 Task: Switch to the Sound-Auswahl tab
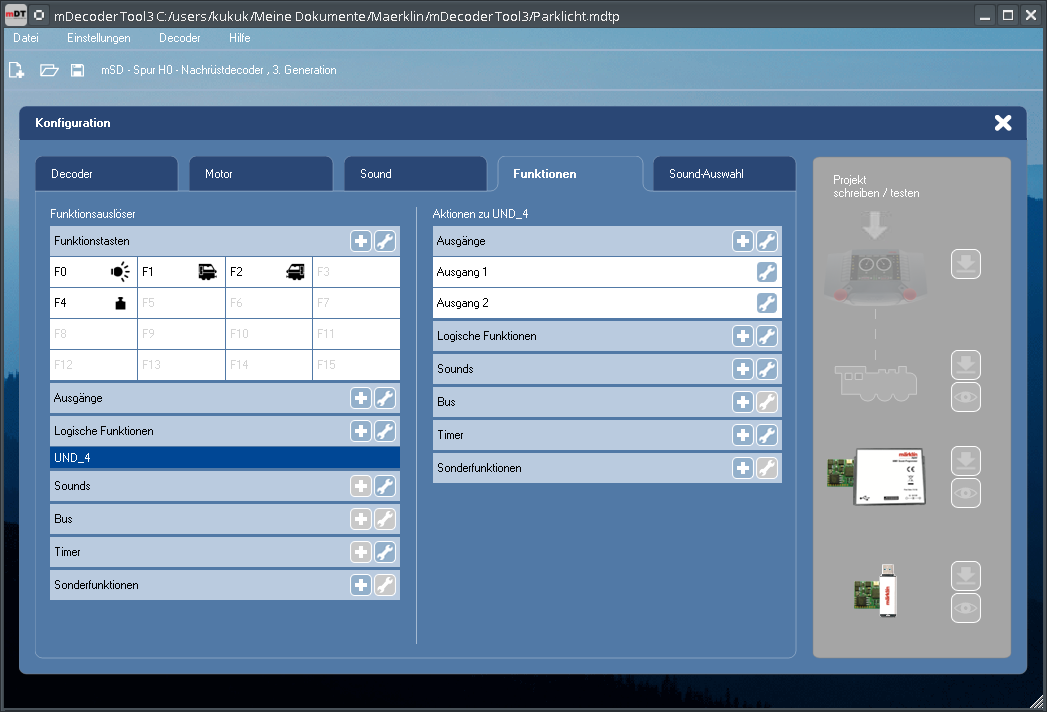coord(724,174)
